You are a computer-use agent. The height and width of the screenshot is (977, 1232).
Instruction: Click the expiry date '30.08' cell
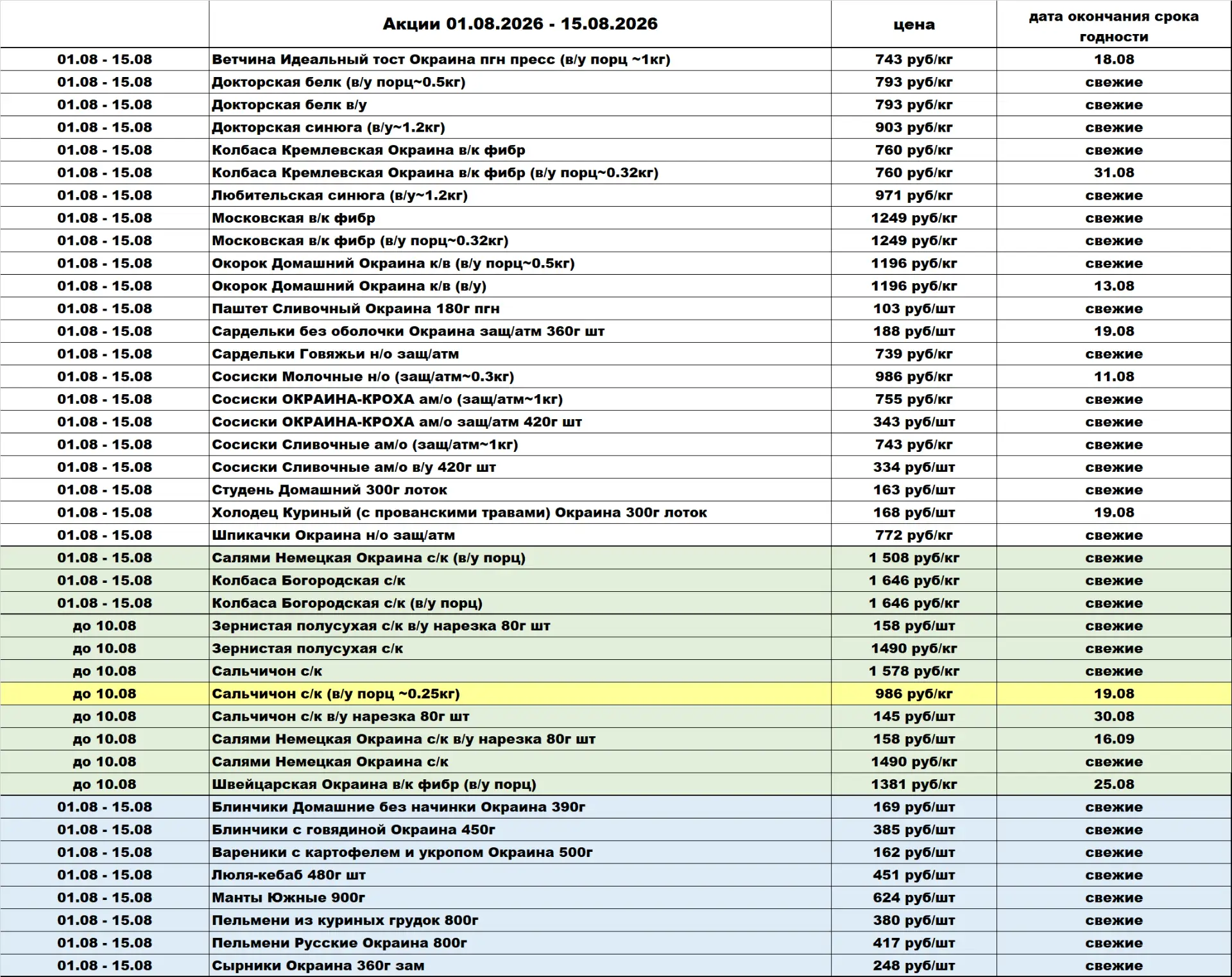(1114, 716)
